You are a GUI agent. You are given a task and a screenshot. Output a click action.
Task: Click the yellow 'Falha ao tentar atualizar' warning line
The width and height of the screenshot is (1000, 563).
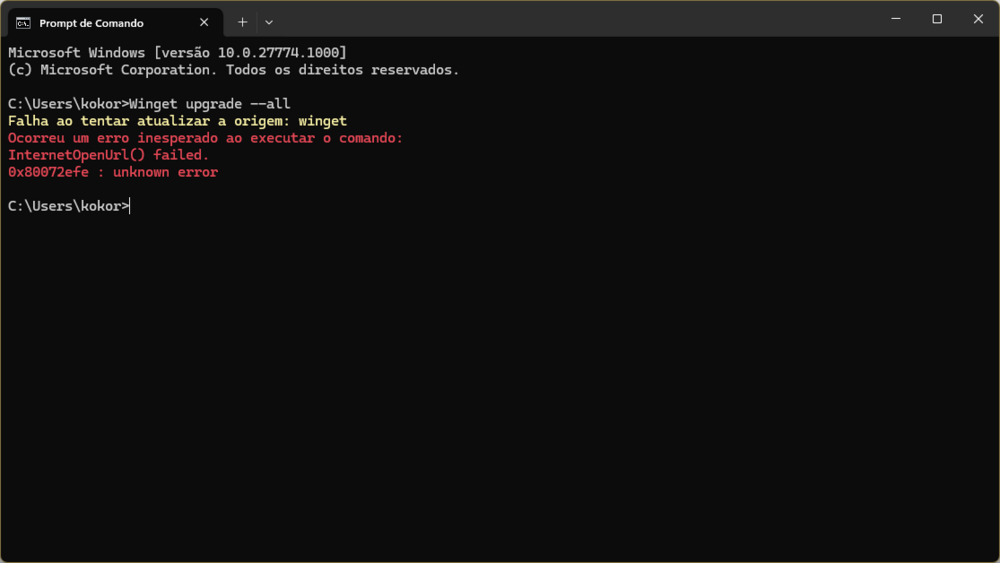pos(177,121)
